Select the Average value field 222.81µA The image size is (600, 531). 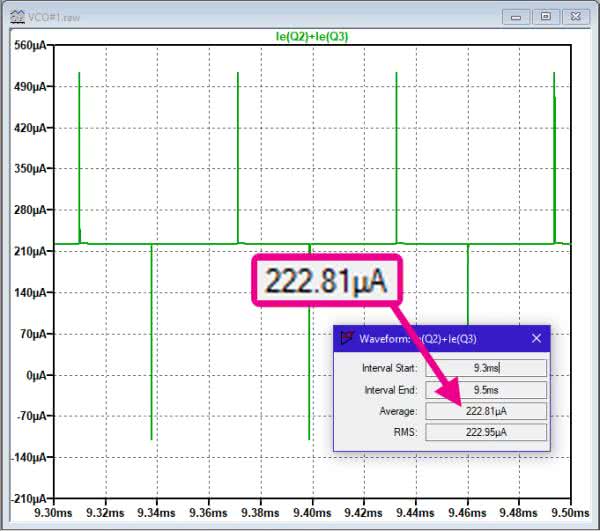point(486,411)
